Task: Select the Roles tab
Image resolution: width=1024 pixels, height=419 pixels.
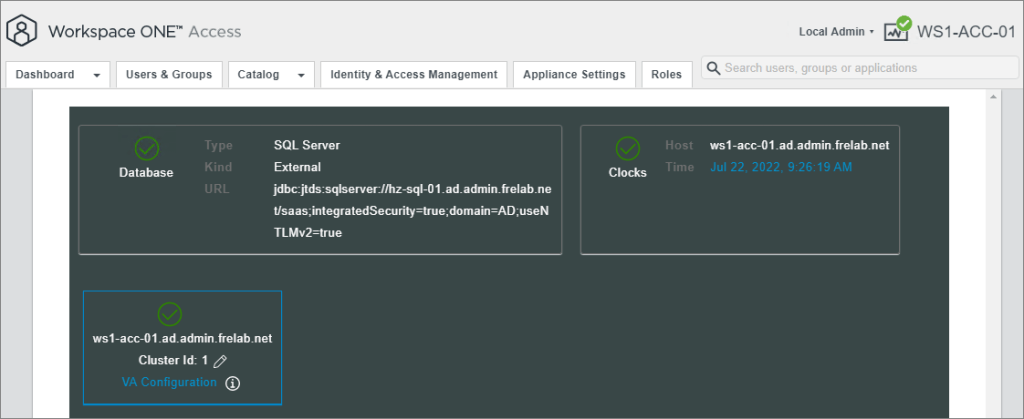Action: click(666, 75)
